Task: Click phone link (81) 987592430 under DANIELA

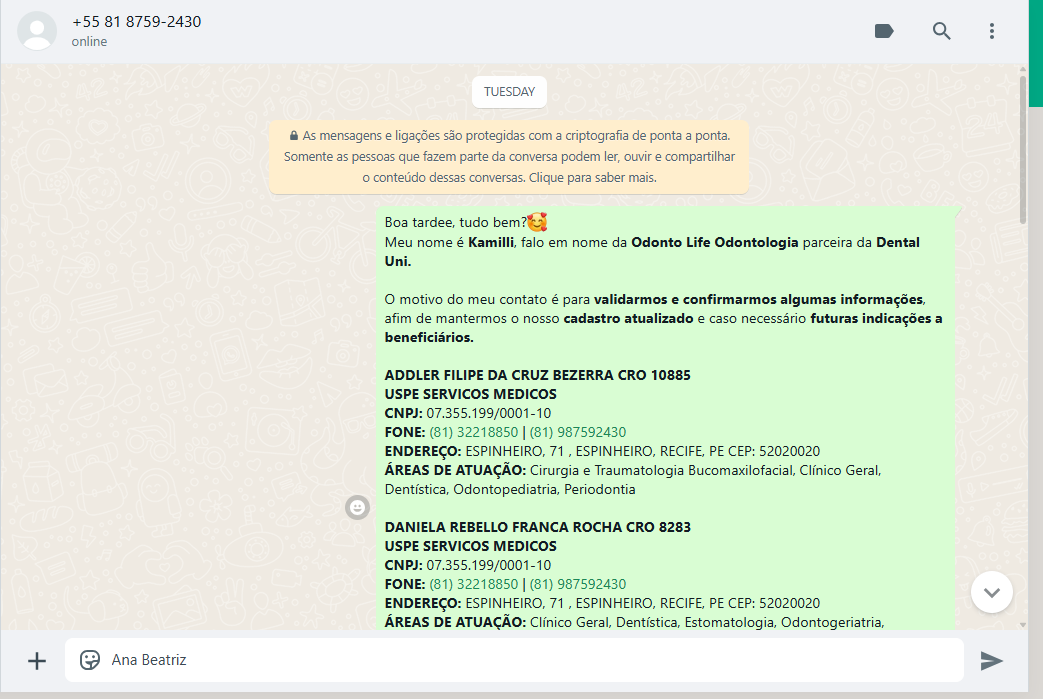Action: pyautogui.click(x=577, y=585)
